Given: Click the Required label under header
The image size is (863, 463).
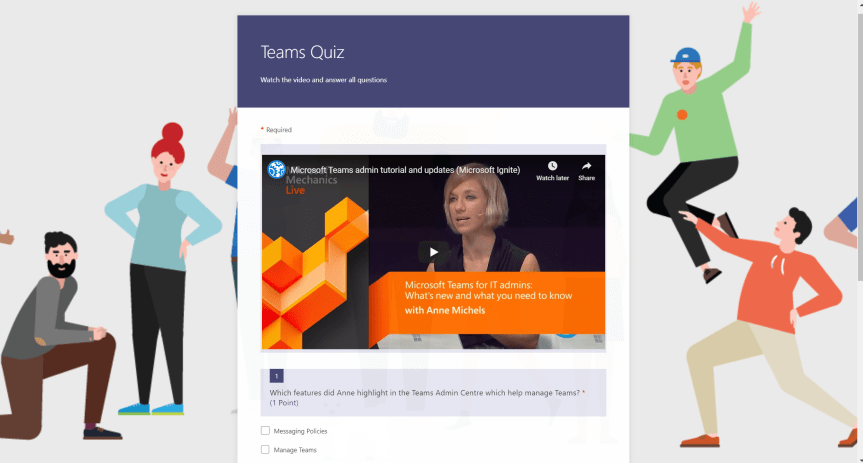Looking at the screenshot, I should 278,130.
